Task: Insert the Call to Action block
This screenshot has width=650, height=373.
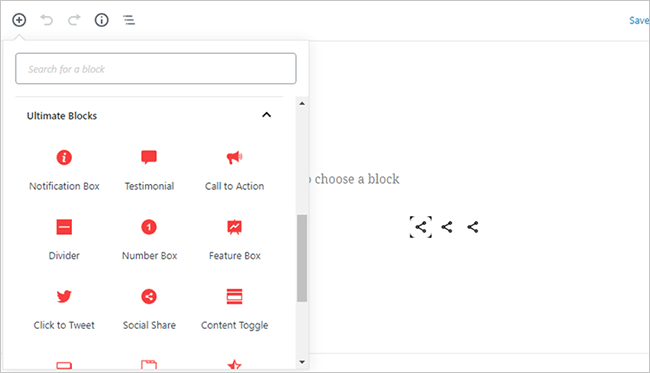Action: [235, 170]
